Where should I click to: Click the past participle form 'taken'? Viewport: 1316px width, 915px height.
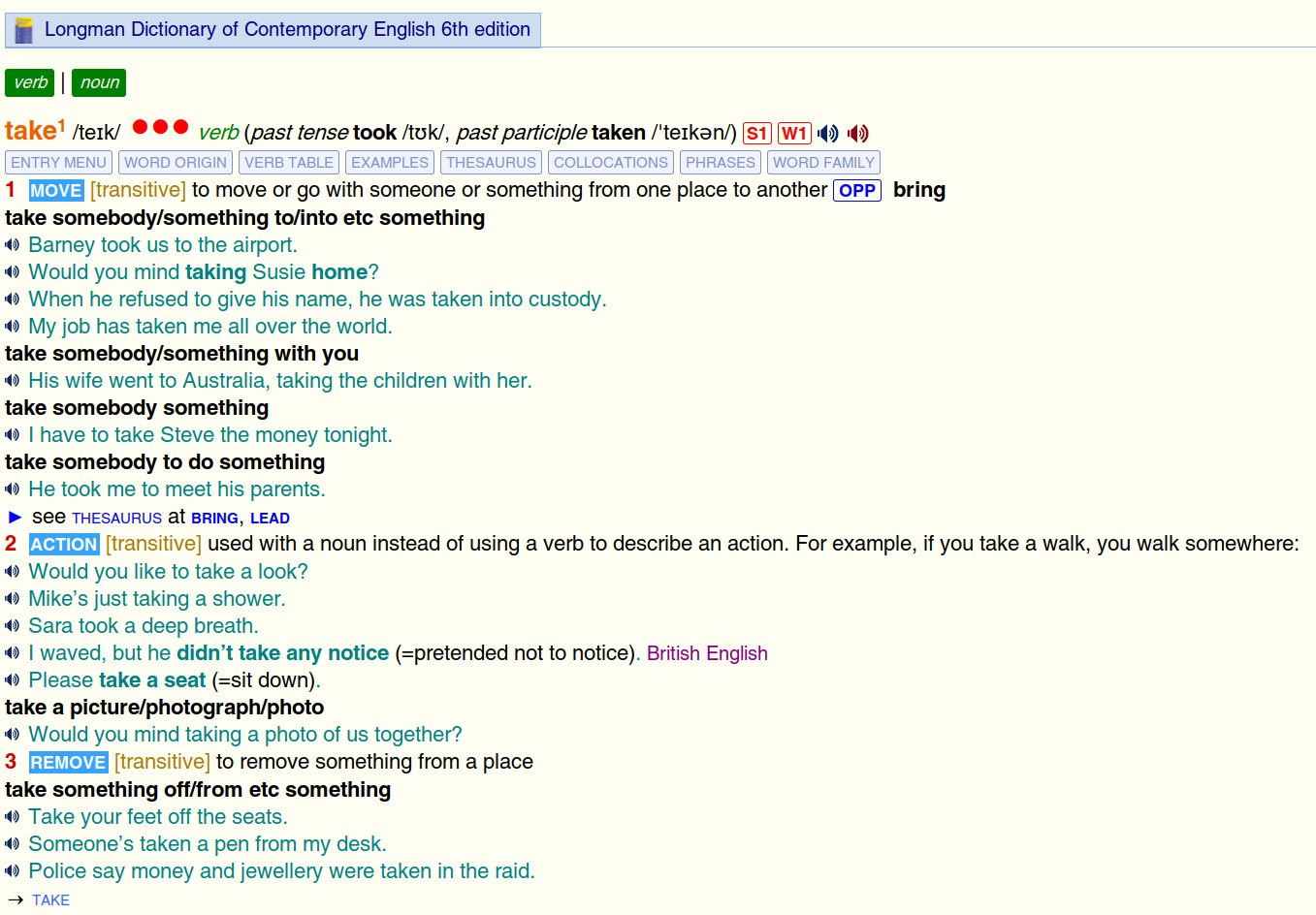[619, 133]
